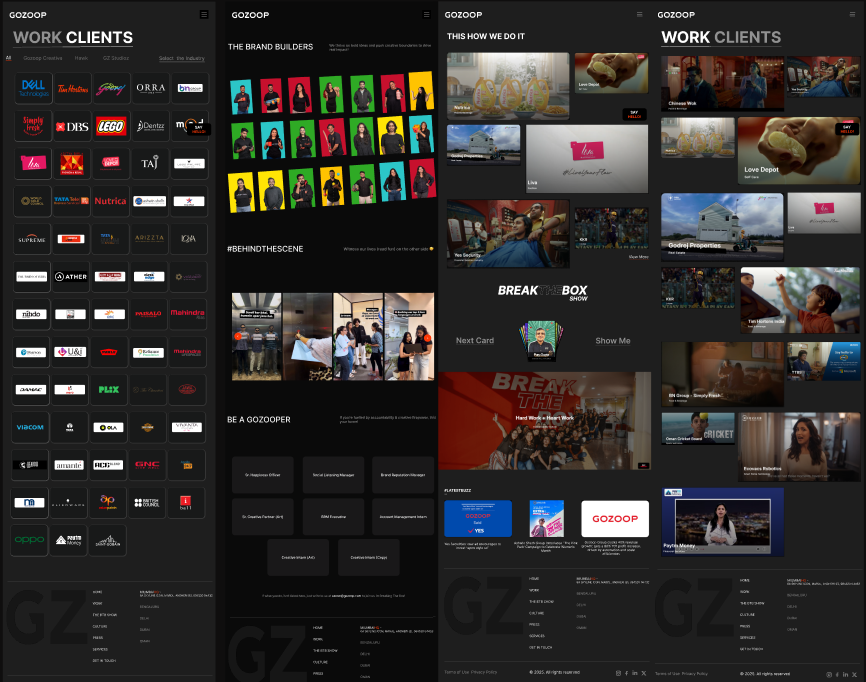Image resolution: width=866 pixels, height=682 pixels.
Task: Open the DBS client logo tile
Action: point(71,126)
